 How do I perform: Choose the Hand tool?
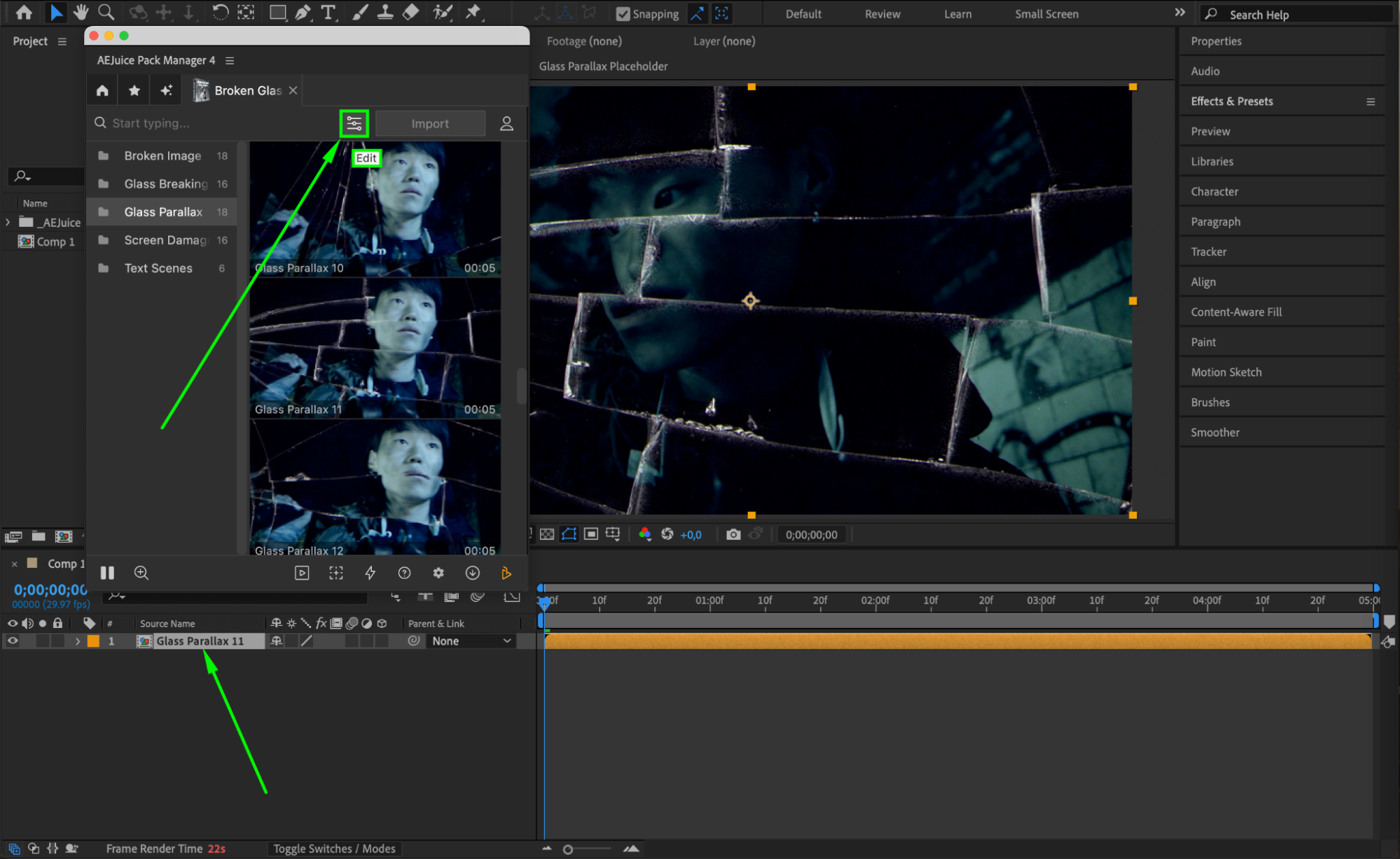[81, 12]
